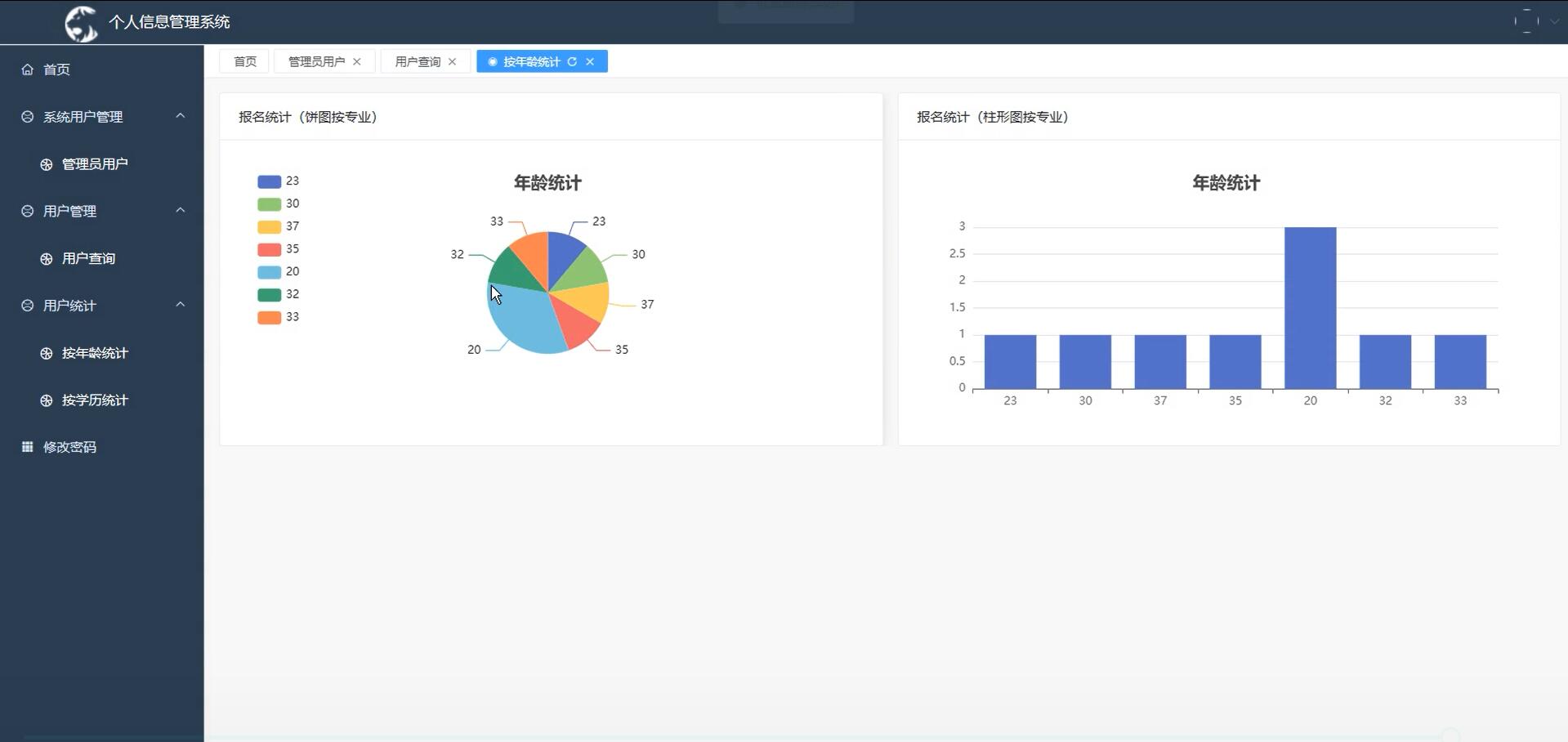Screen dimensions: 1568x742
Task: Click the 用户统计 menu icon
Action: [27, 306]
